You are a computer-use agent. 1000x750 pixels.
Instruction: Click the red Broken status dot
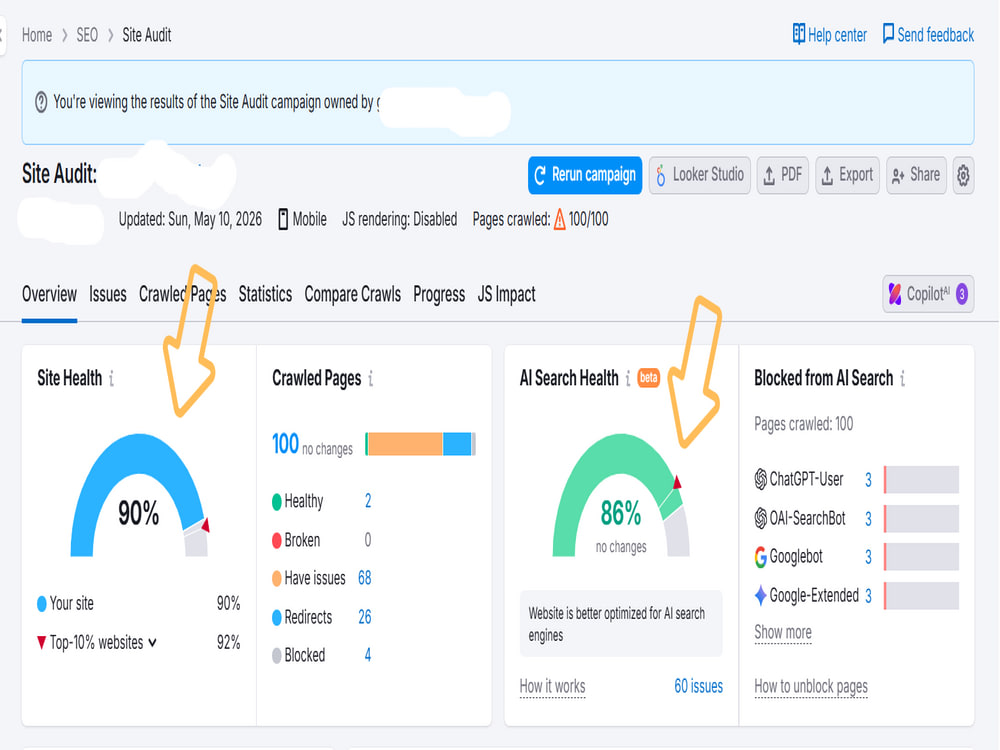[x=277, y=541]
